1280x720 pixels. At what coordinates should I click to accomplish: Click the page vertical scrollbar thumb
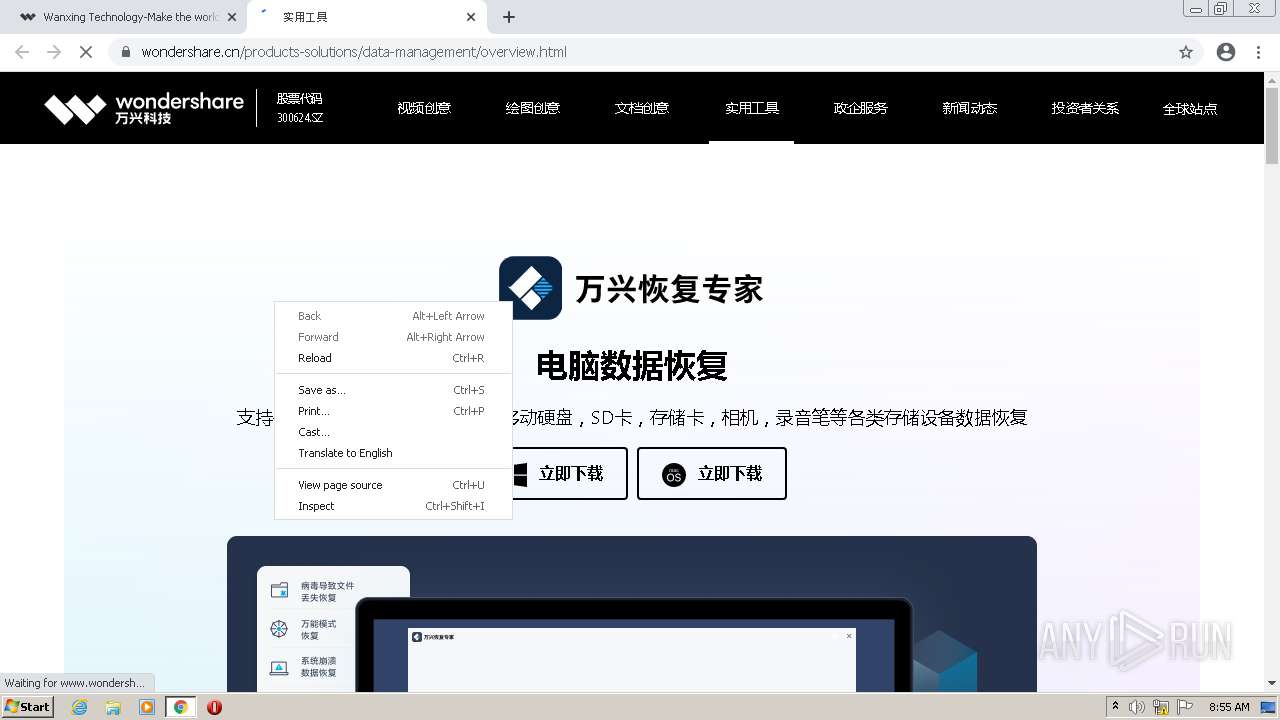click(1272, 125)
